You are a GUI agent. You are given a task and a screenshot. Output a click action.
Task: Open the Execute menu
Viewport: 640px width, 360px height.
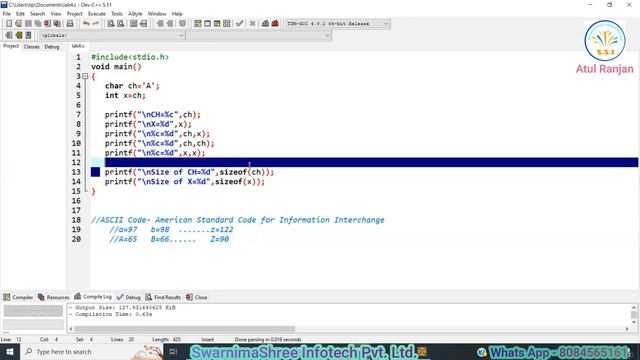tap(97, 13)
